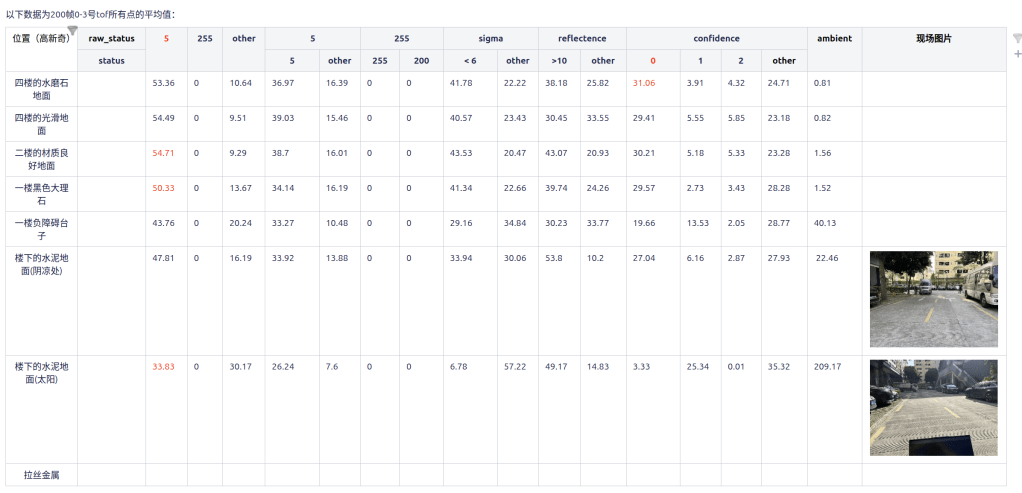
Task: Select the raw_status column header
Action: point(111,38)
